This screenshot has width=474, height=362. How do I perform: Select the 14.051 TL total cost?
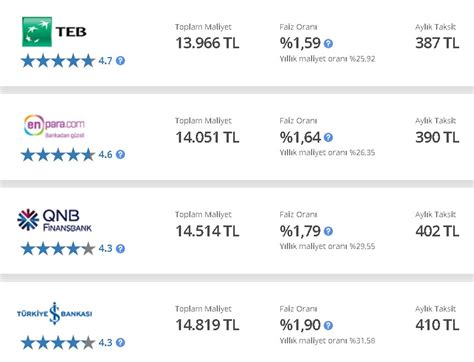point(207,137)
